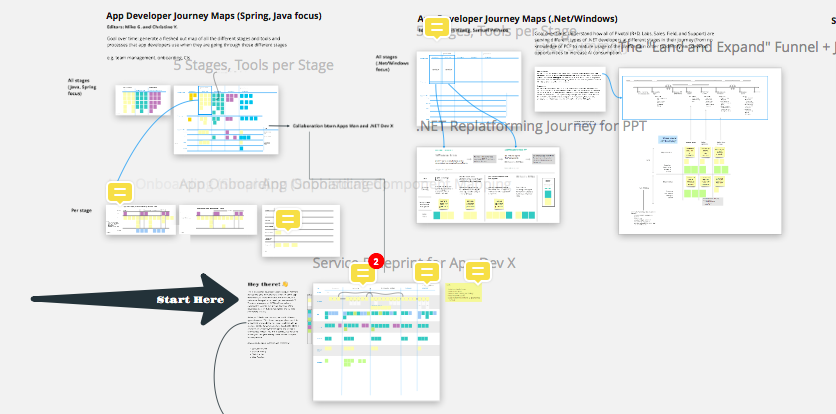Select the text-only frame left of the Funnel frame

[570, 89]
